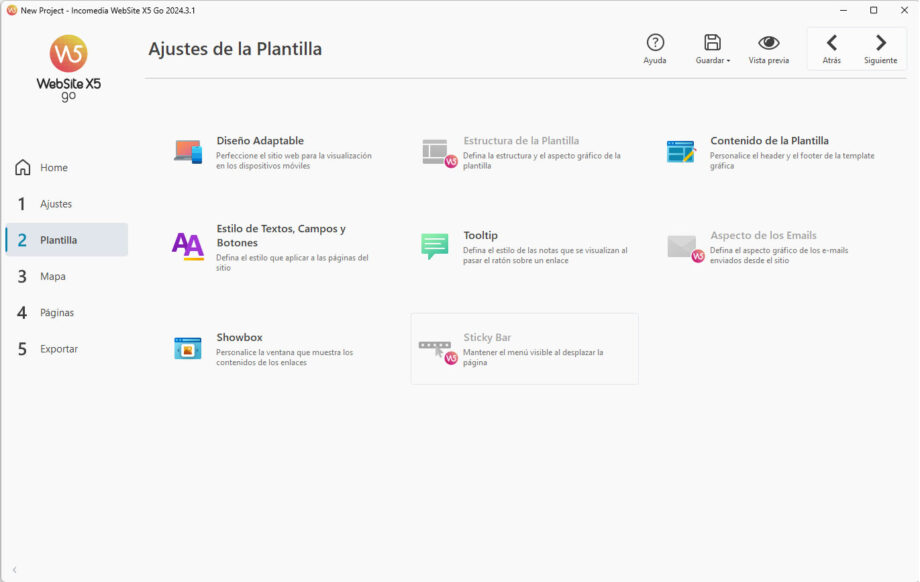Click the Ajustes de la Plantilla heading

(x=235, y=49)
